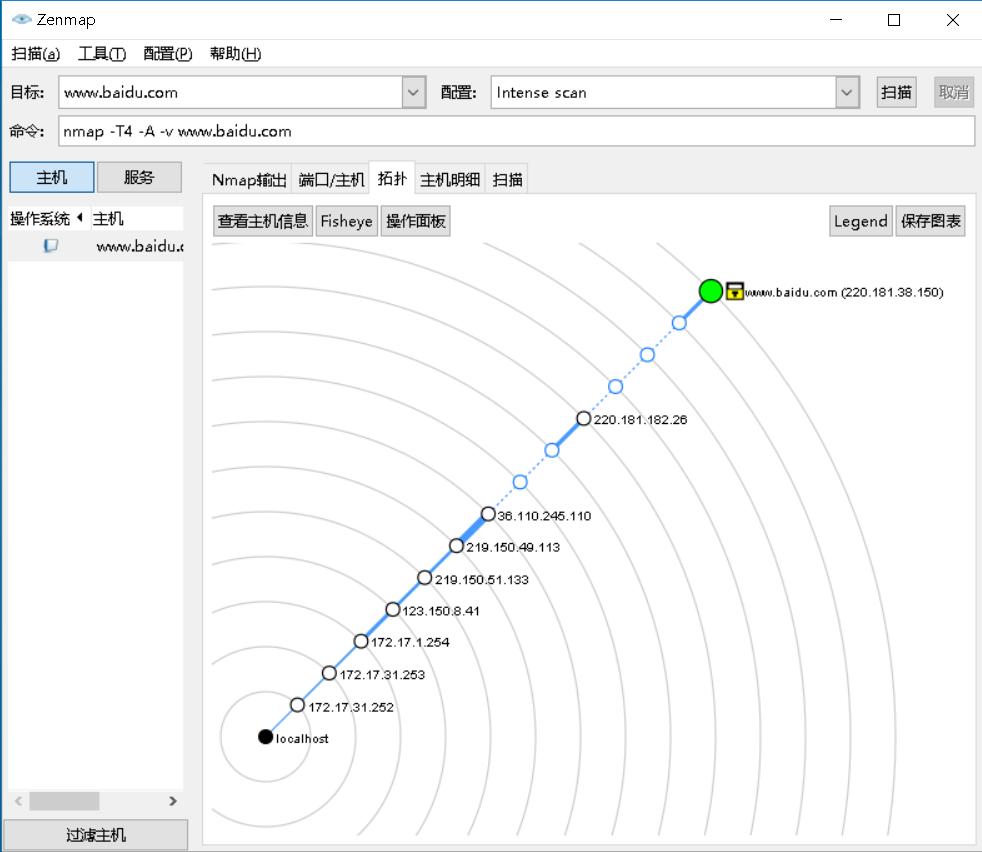Screen dimensions: 982x852
Task: Open the 配置(P) menu
Action: click(168, 54)
